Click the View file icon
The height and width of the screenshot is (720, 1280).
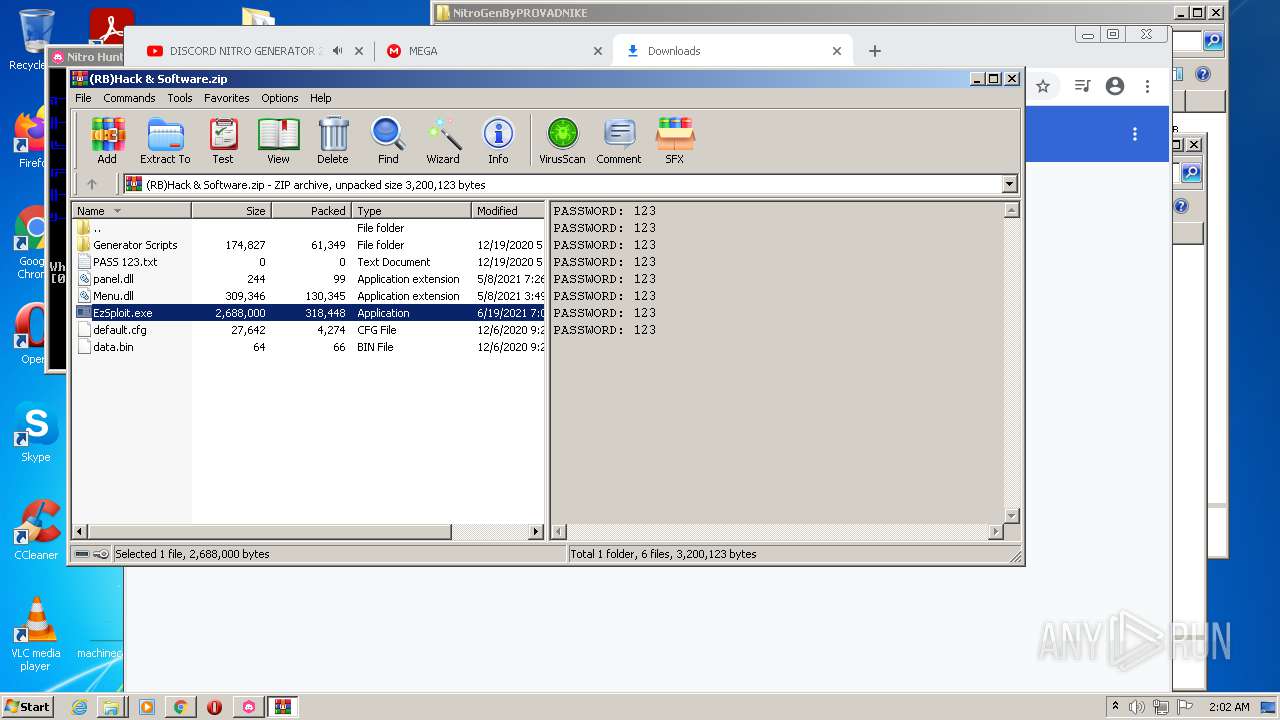[x=278, y=140]
